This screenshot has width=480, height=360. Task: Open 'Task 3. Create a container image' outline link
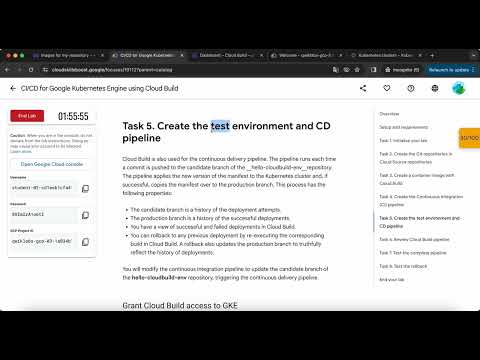(x=417, y=179)
